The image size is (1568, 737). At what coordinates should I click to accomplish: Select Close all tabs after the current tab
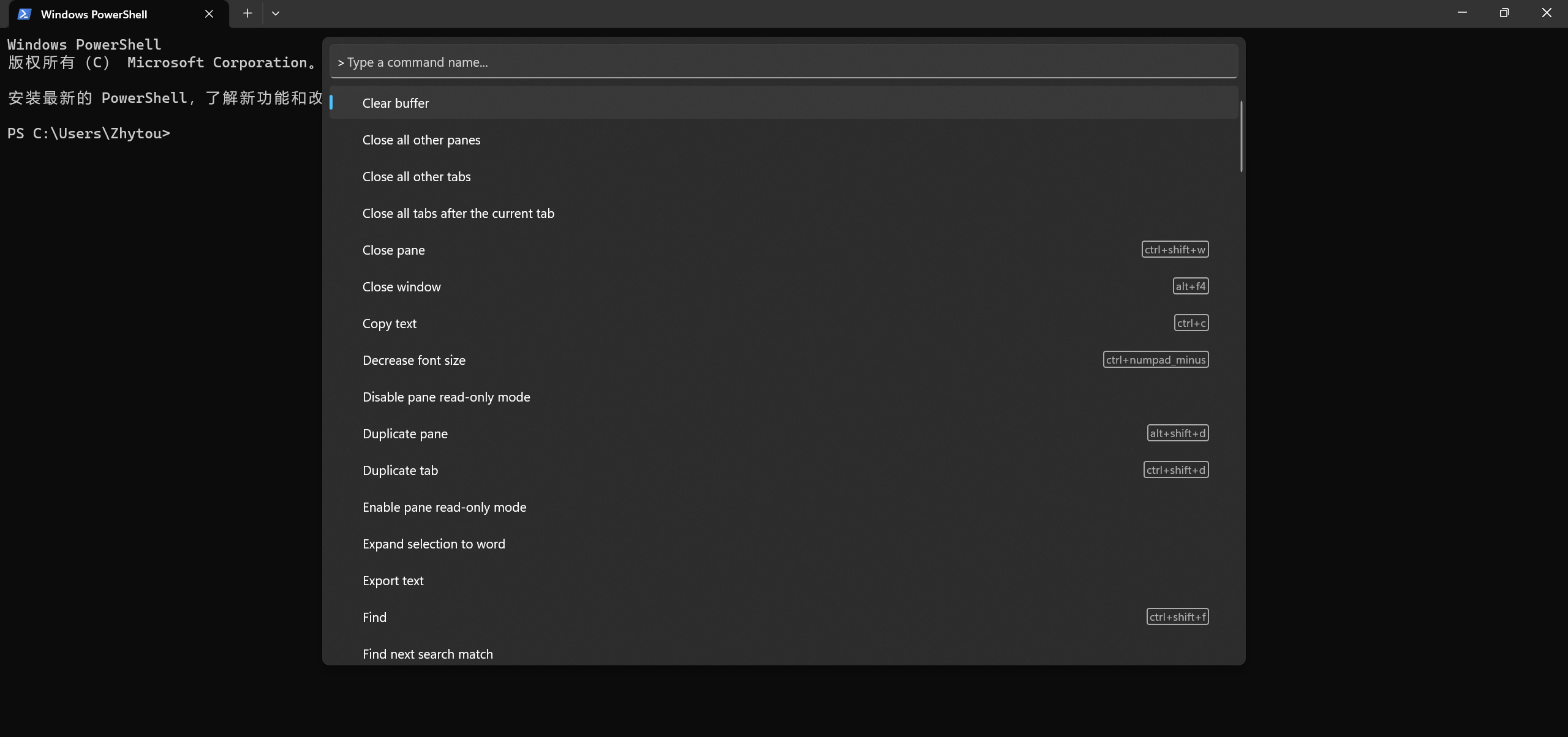783,213
